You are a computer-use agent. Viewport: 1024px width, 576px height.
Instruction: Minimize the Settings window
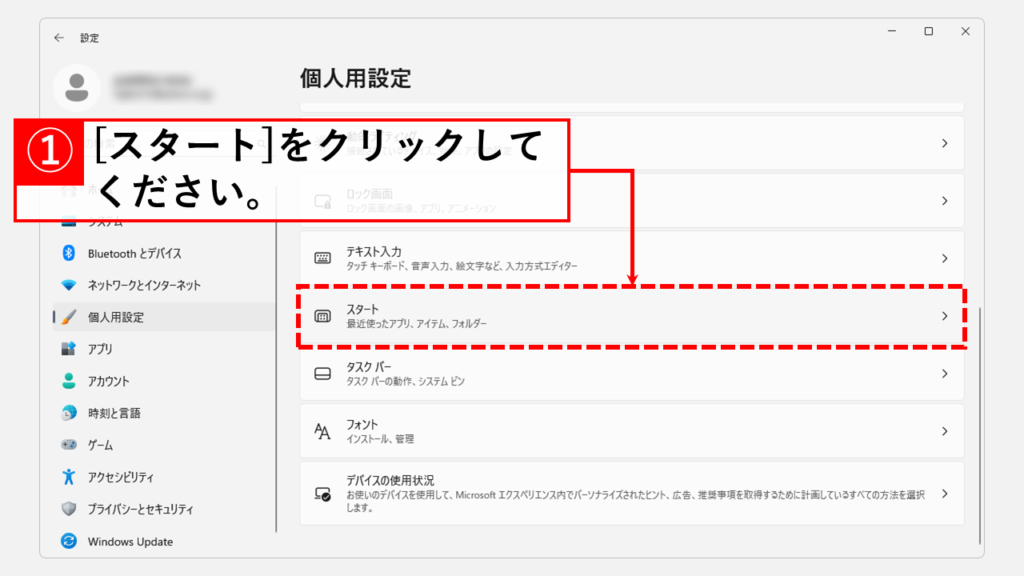click(891, 31)
